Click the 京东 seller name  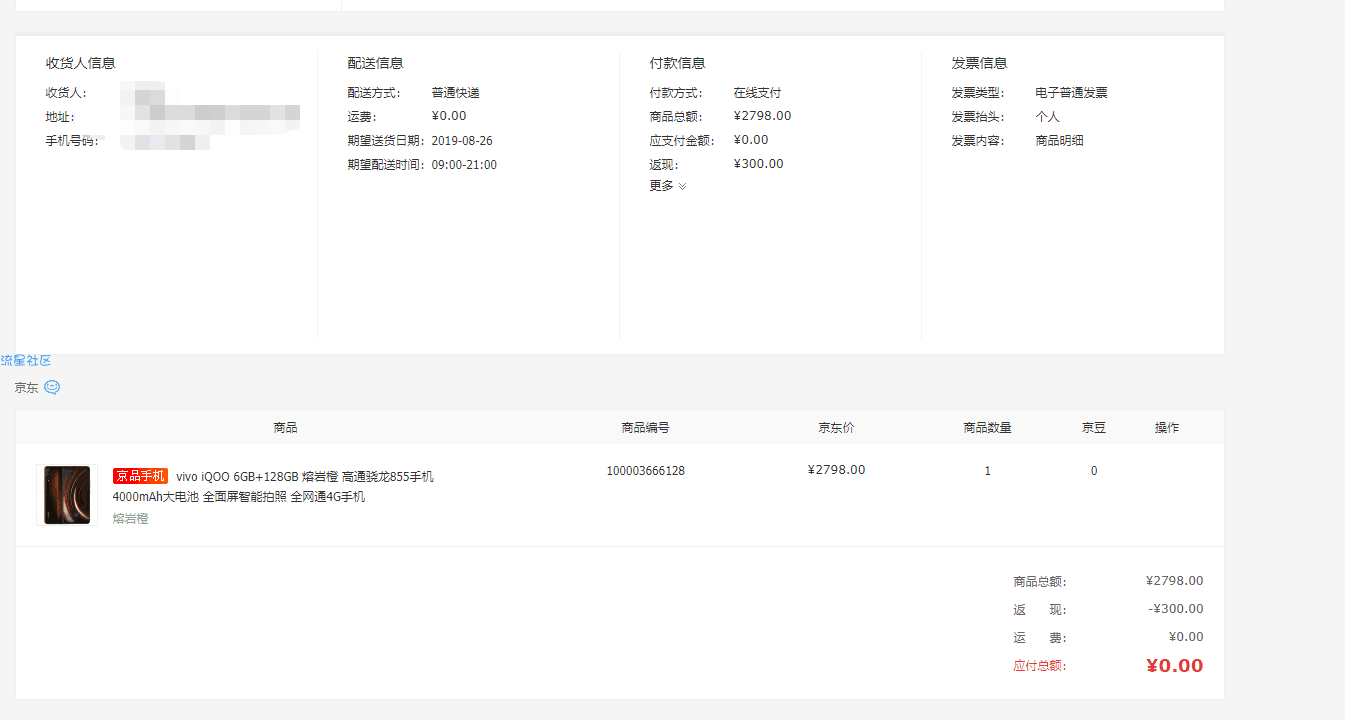(26, 387)
